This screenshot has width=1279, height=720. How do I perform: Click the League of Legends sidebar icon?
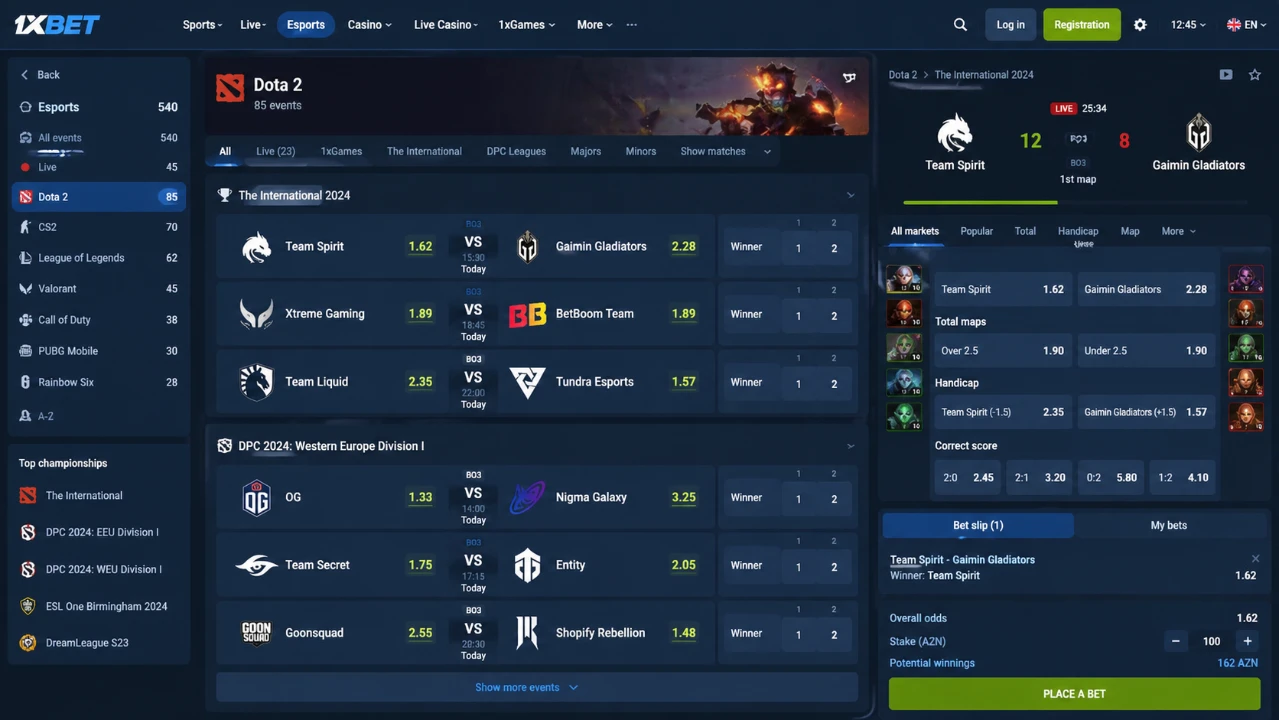pos(26,258)
